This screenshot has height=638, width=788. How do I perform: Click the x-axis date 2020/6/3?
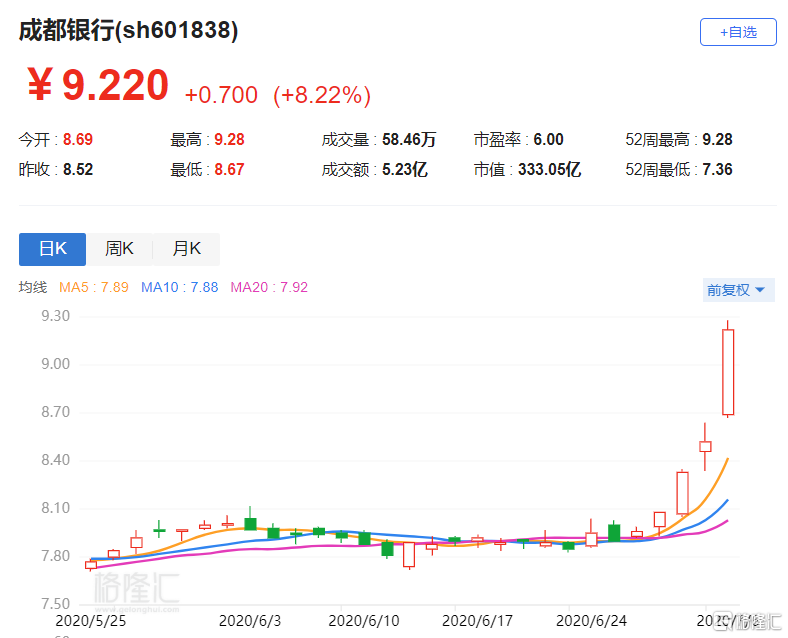tap(250, 621)
